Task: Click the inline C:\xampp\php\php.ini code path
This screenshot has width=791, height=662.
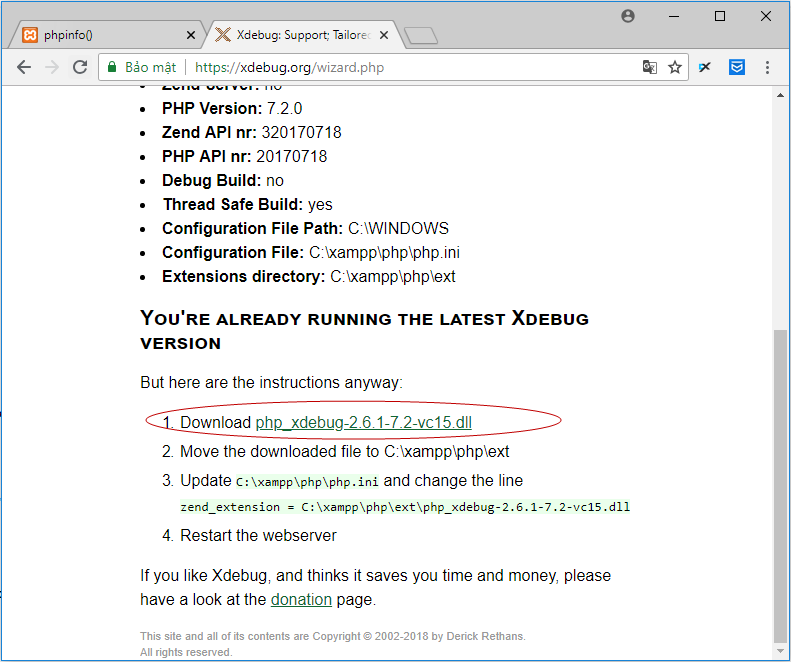Action: 307,482
